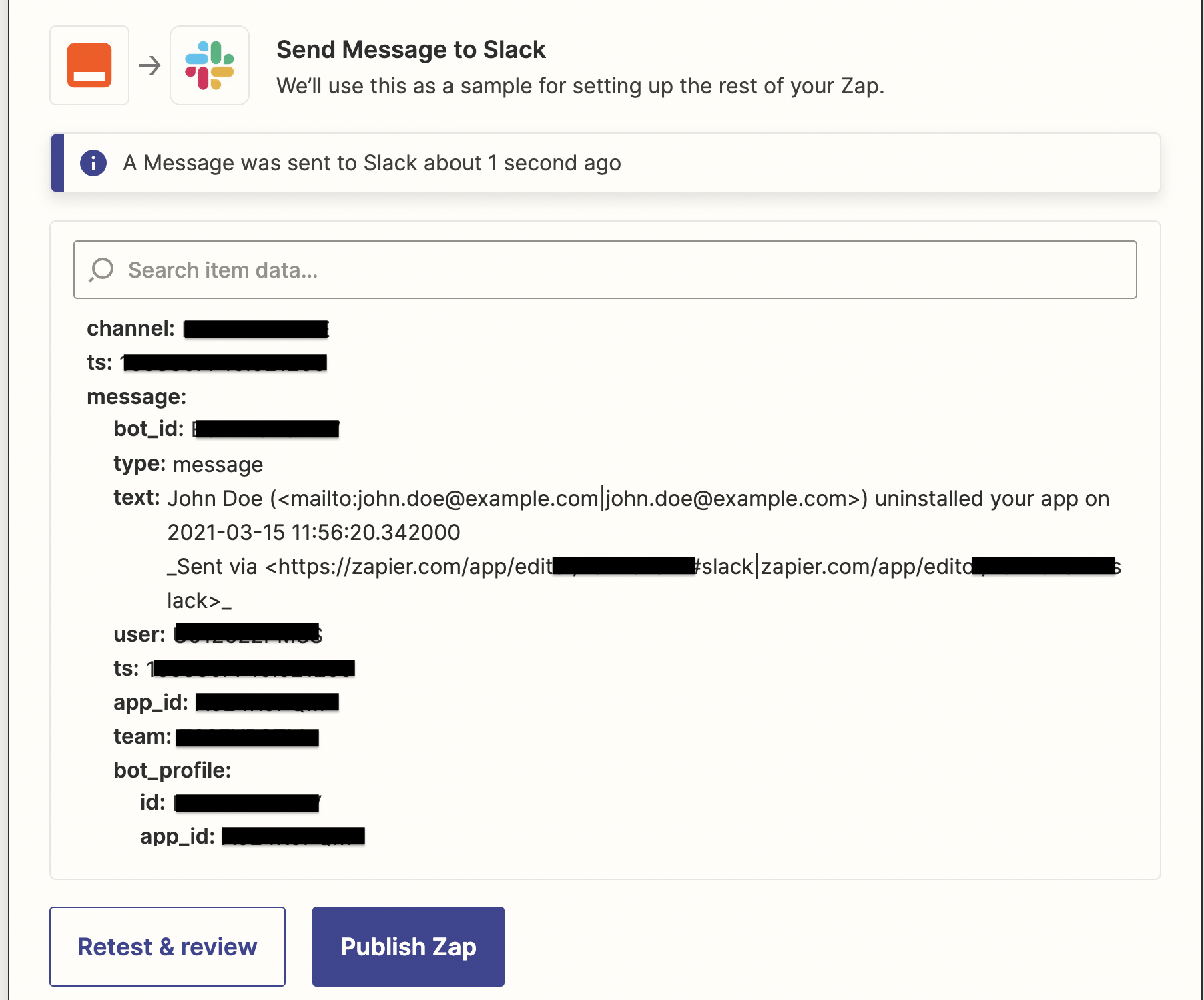Click the Slack app icon

[x=210, y=65]
